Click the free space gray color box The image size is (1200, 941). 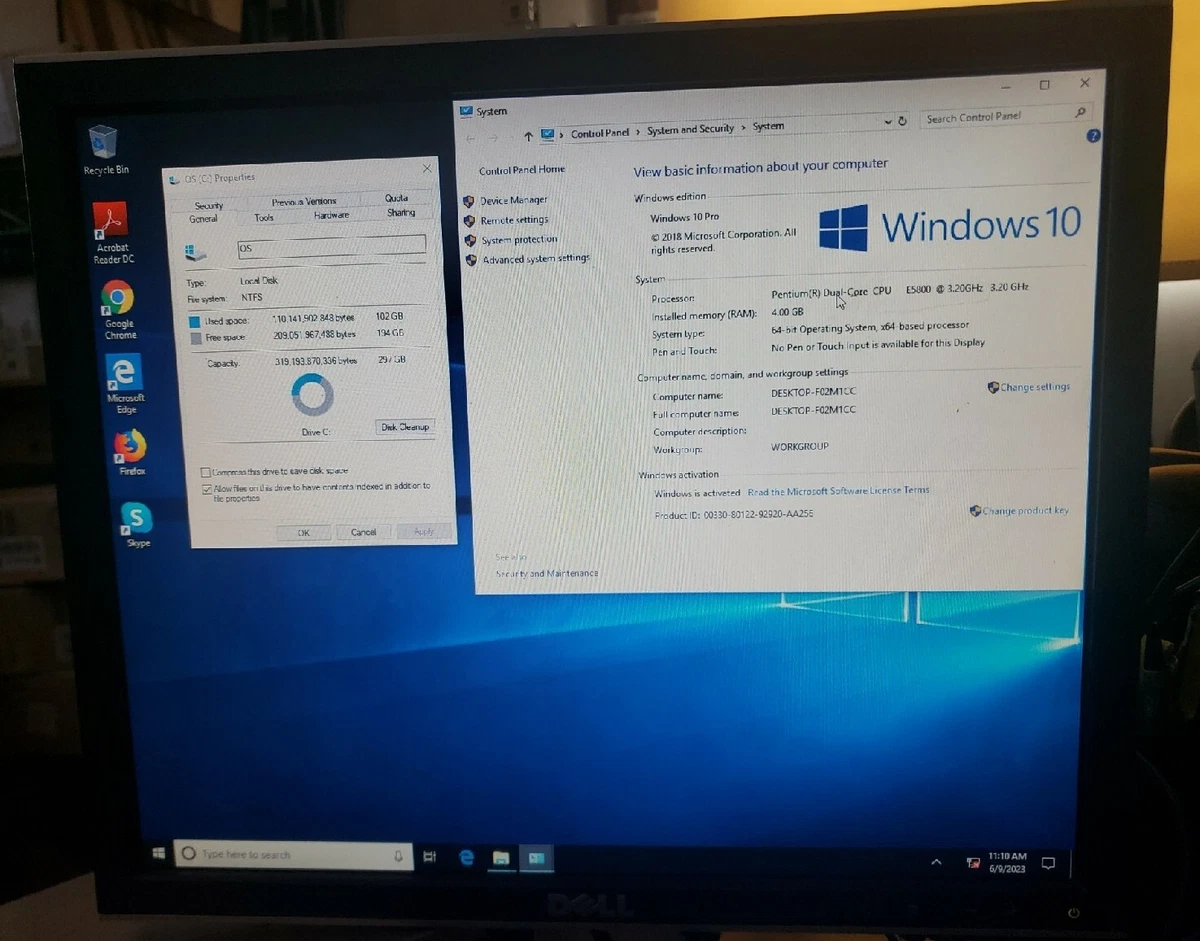[x=195, y=338]
